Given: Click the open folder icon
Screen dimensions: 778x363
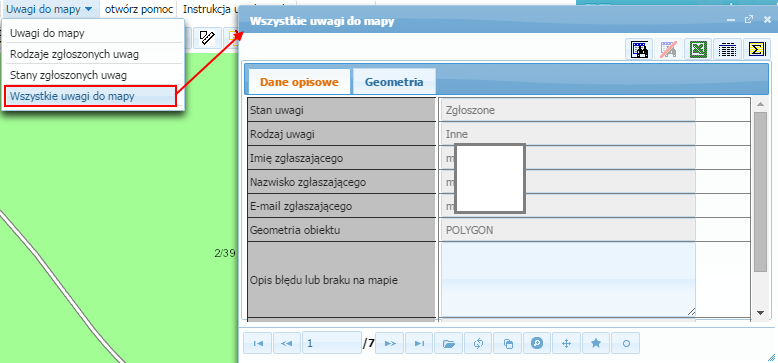Looking at the screenshot, I should click(449, 343).
